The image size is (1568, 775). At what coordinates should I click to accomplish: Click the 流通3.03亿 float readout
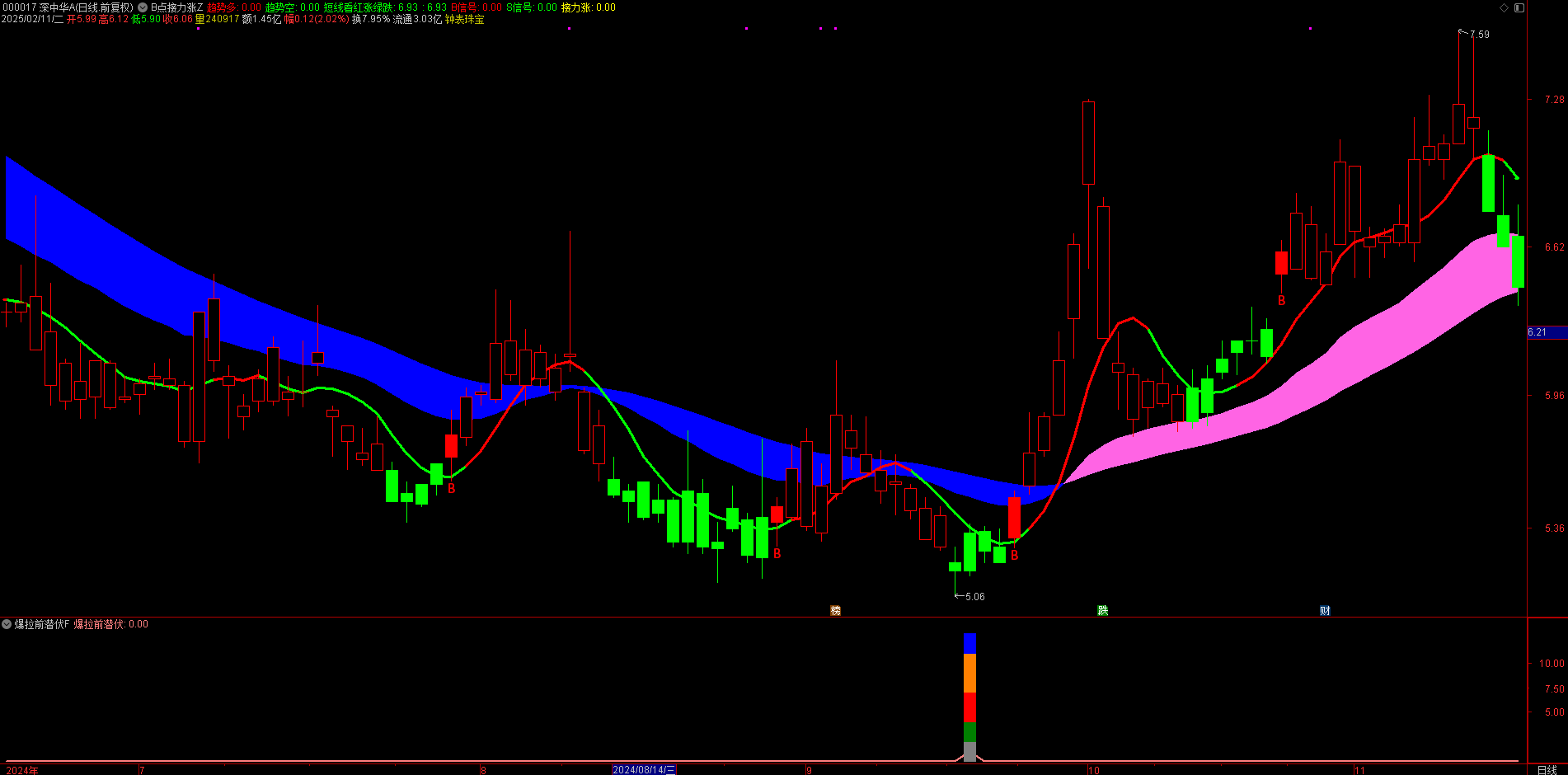click(418, 19)
